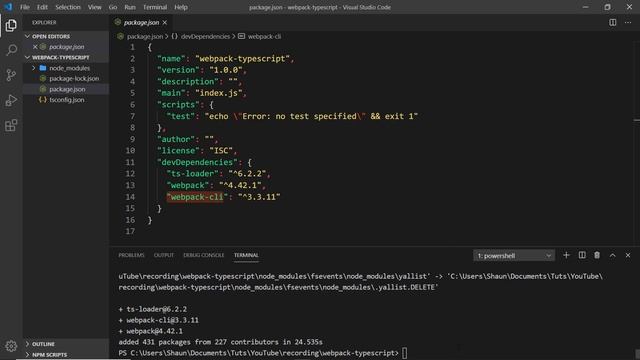The width and height of the screenshot is (640, 360).
Task: Open the Explorer view in activity bar
Action: [11, 25]
